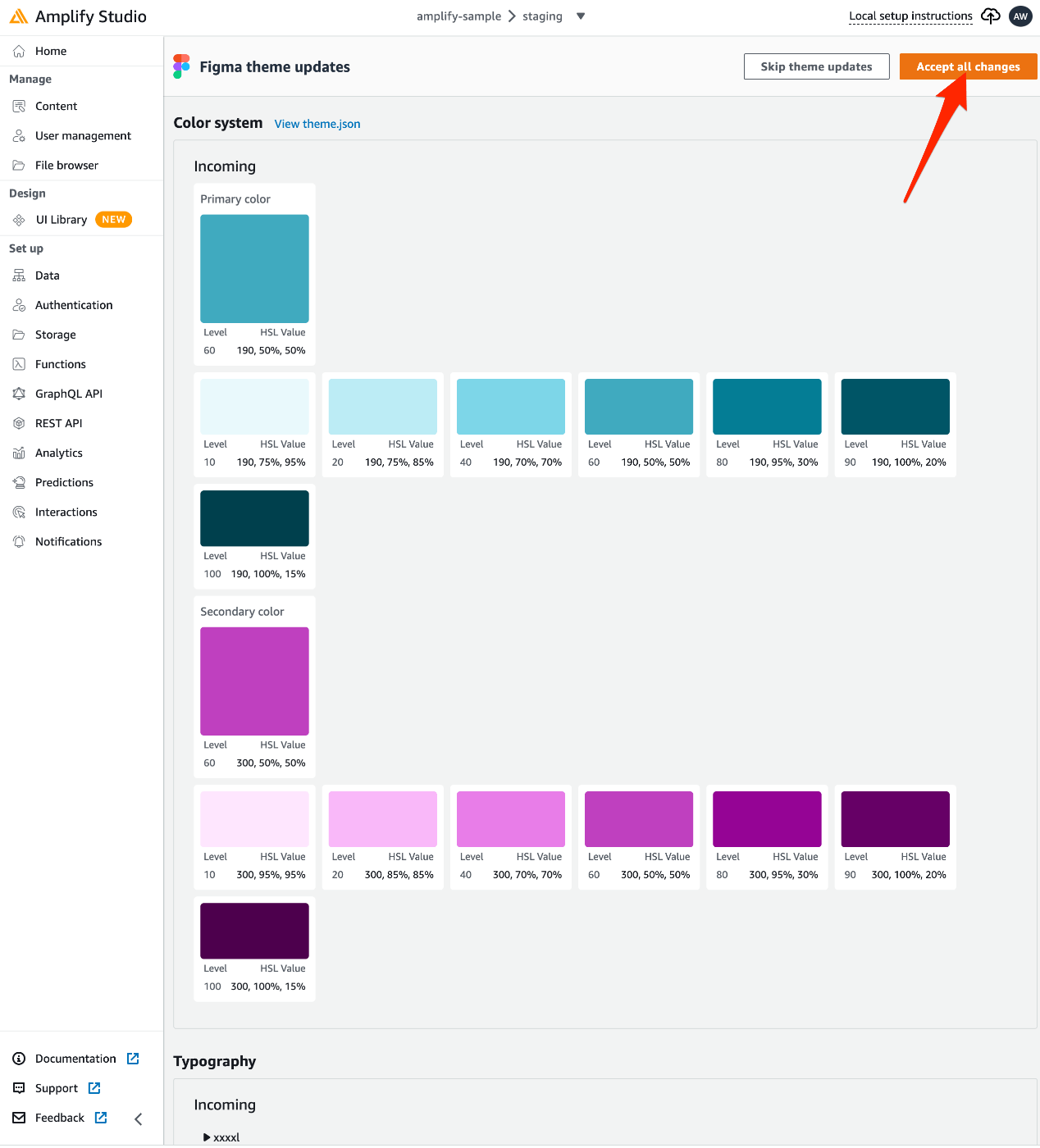
Task: Open Support link
Action: pos(57,1088)
